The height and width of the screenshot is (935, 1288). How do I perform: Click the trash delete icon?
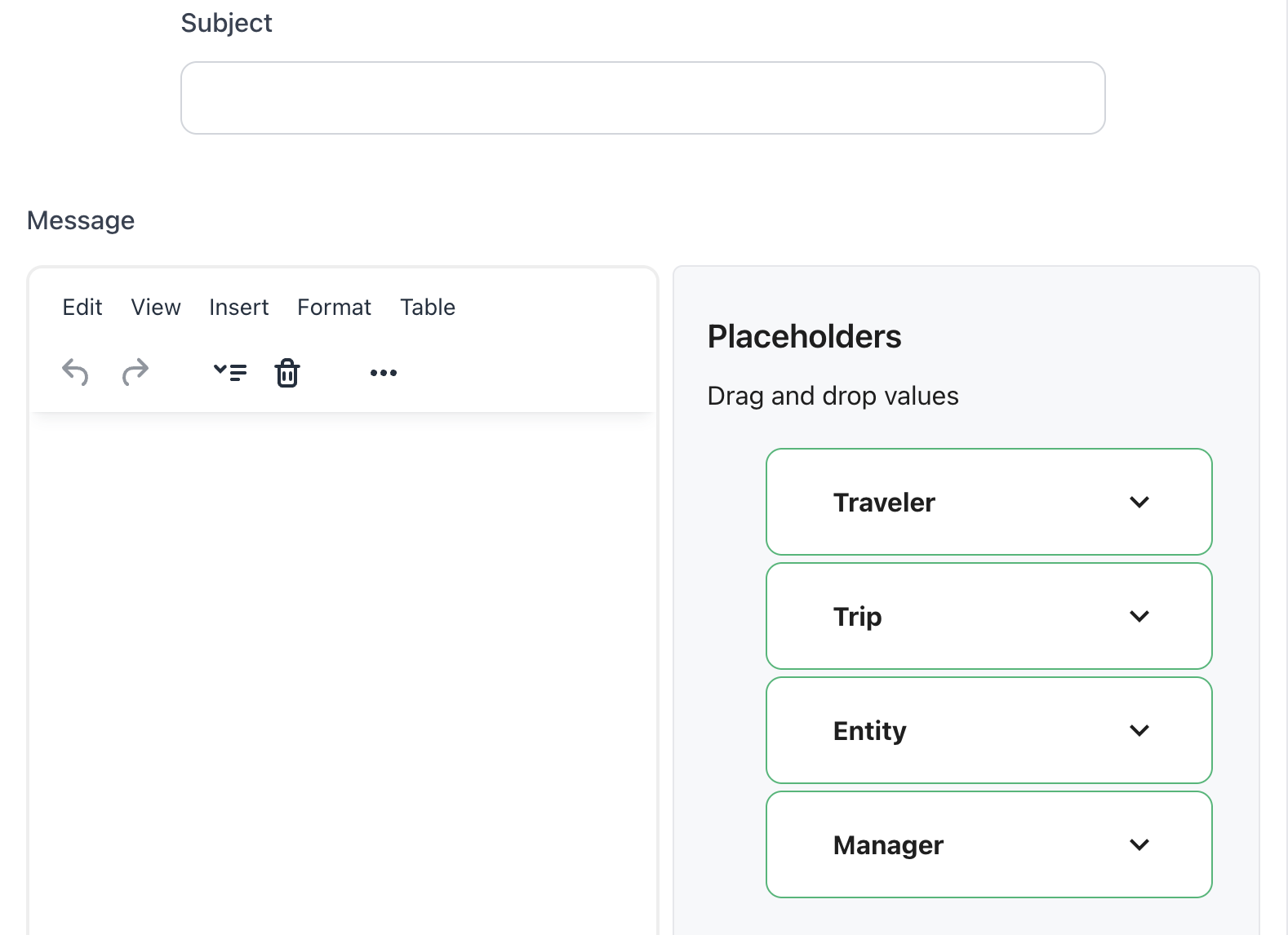click(287, 373)
